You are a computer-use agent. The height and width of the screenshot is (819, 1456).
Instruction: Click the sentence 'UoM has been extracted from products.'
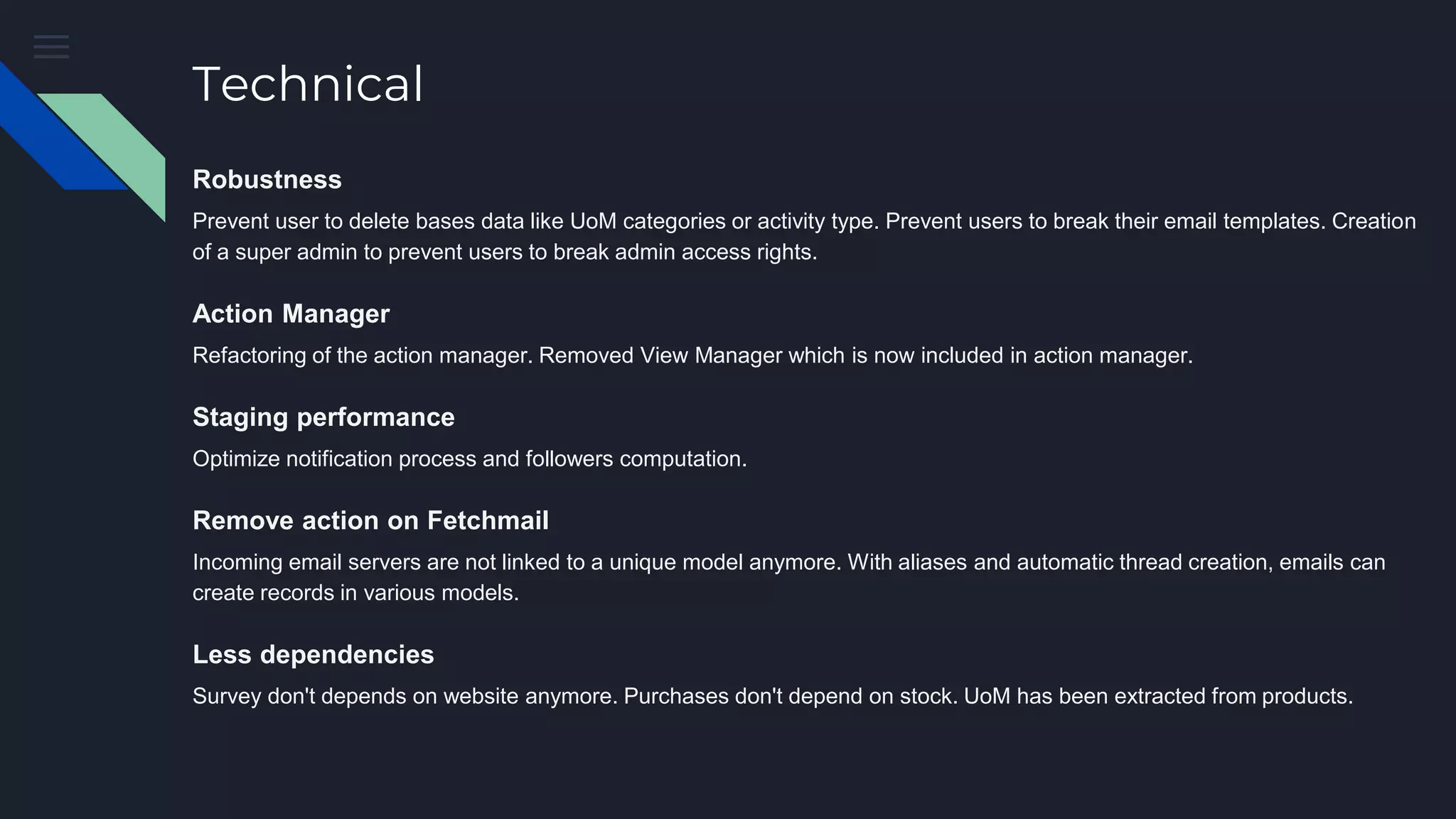[1158, 697]
